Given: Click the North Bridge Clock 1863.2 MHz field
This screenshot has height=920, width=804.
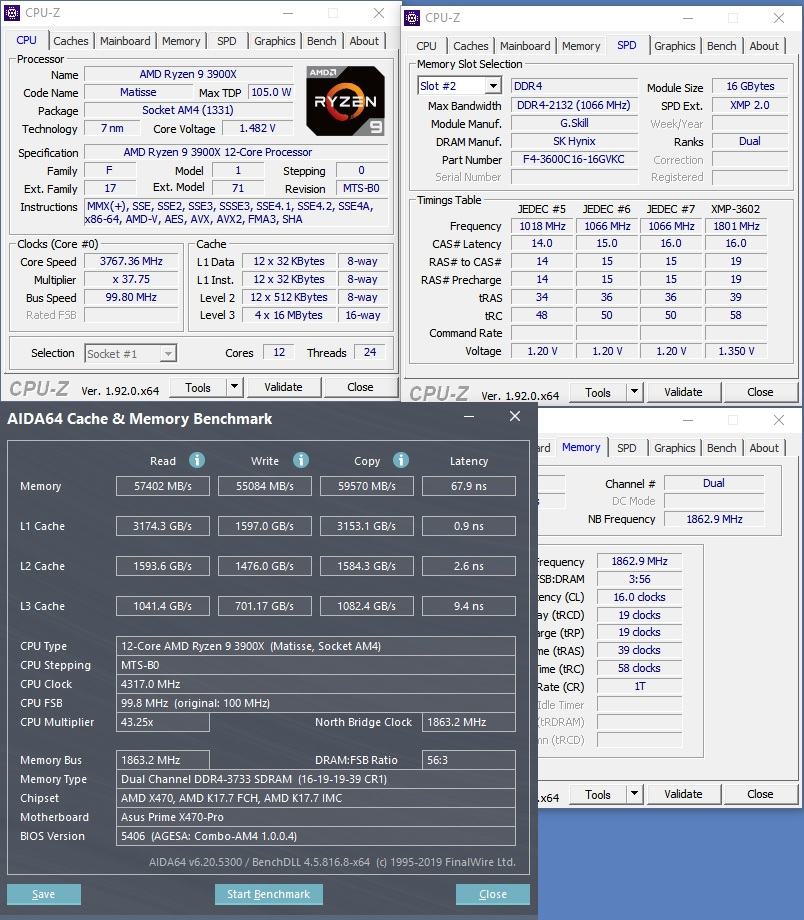Looking at the screenshot, I should click(468, 722).
